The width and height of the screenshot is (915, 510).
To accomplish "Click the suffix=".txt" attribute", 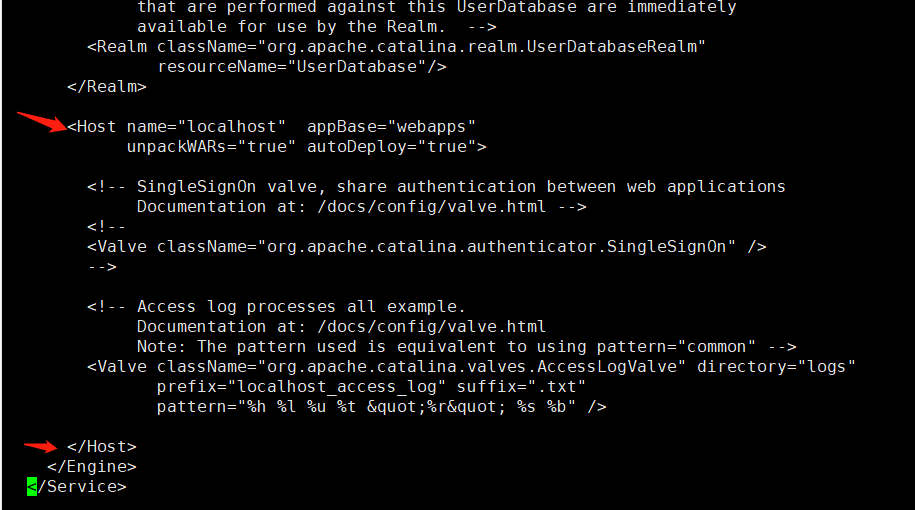I will tap(521, 387).
